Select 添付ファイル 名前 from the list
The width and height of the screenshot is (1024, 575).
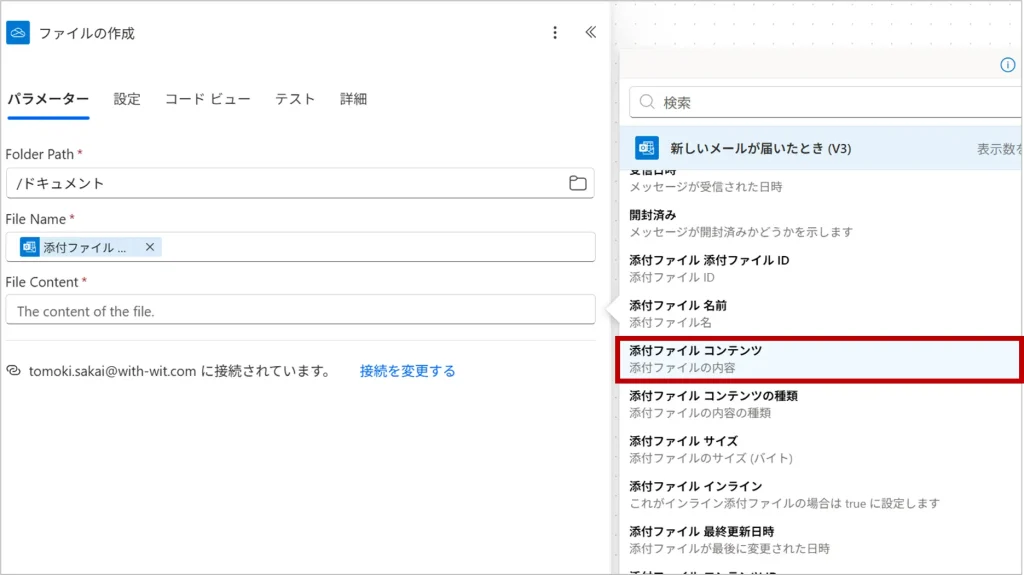[678, 305]
